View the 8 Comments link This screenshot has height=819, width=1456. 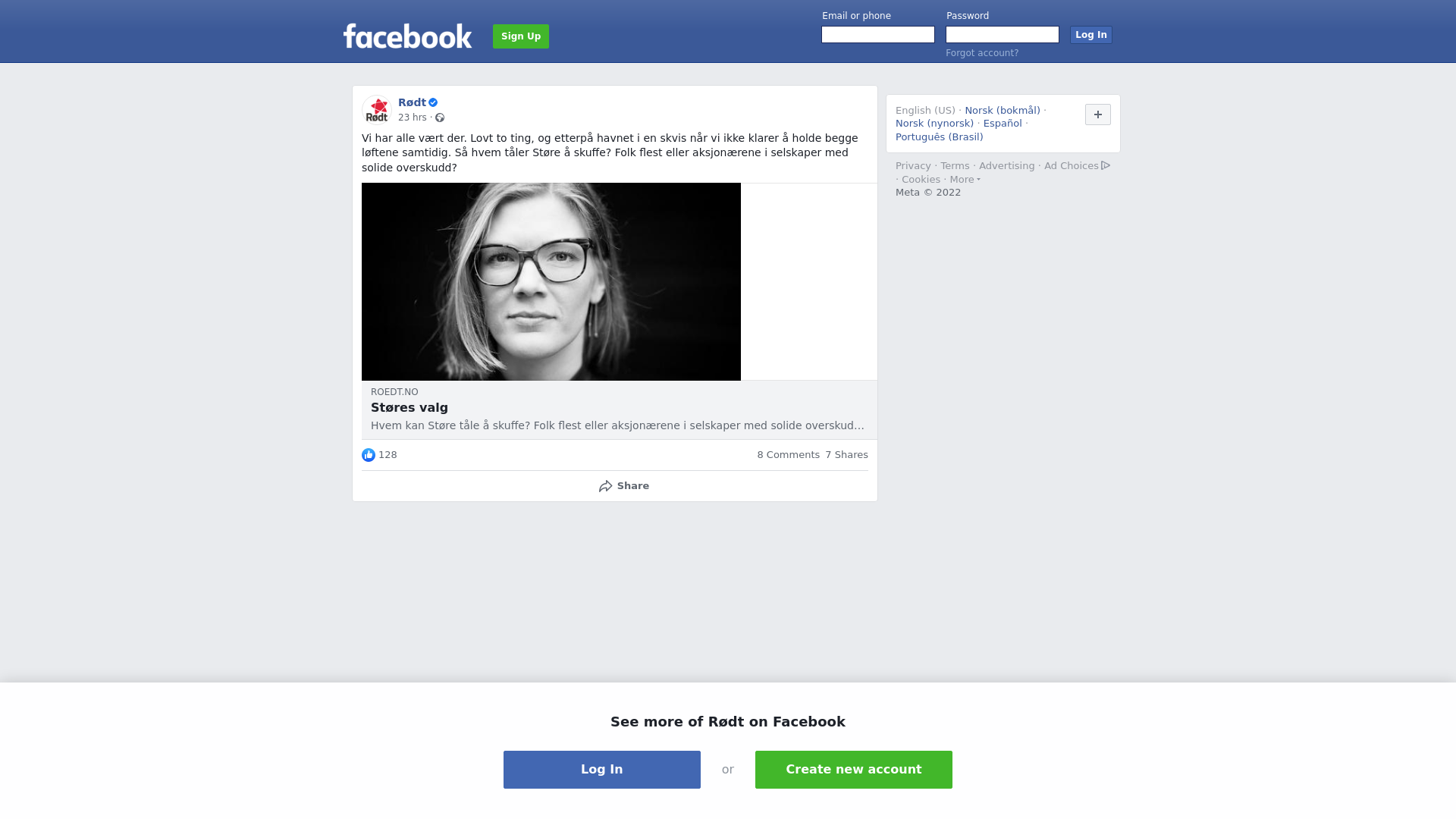[789, 455]
